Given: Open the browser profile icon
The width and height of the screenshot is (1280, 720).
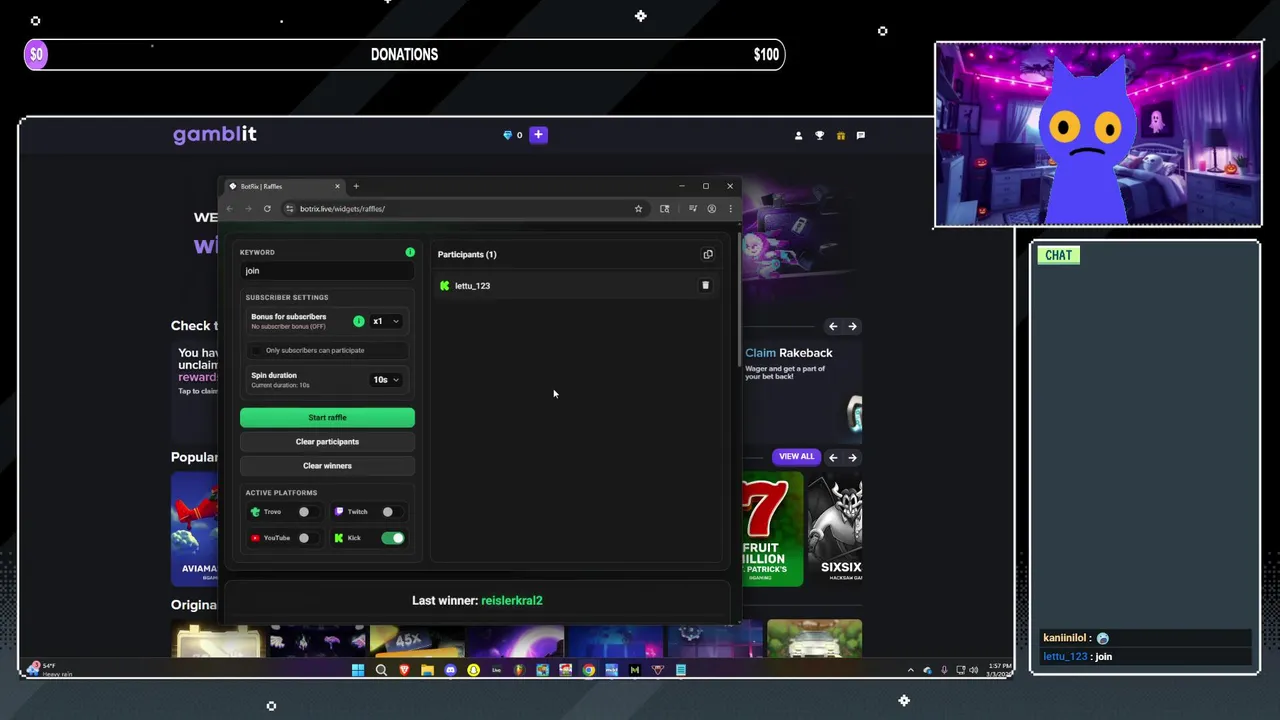Looking at the screenshot, I should [x=712, y=209].
